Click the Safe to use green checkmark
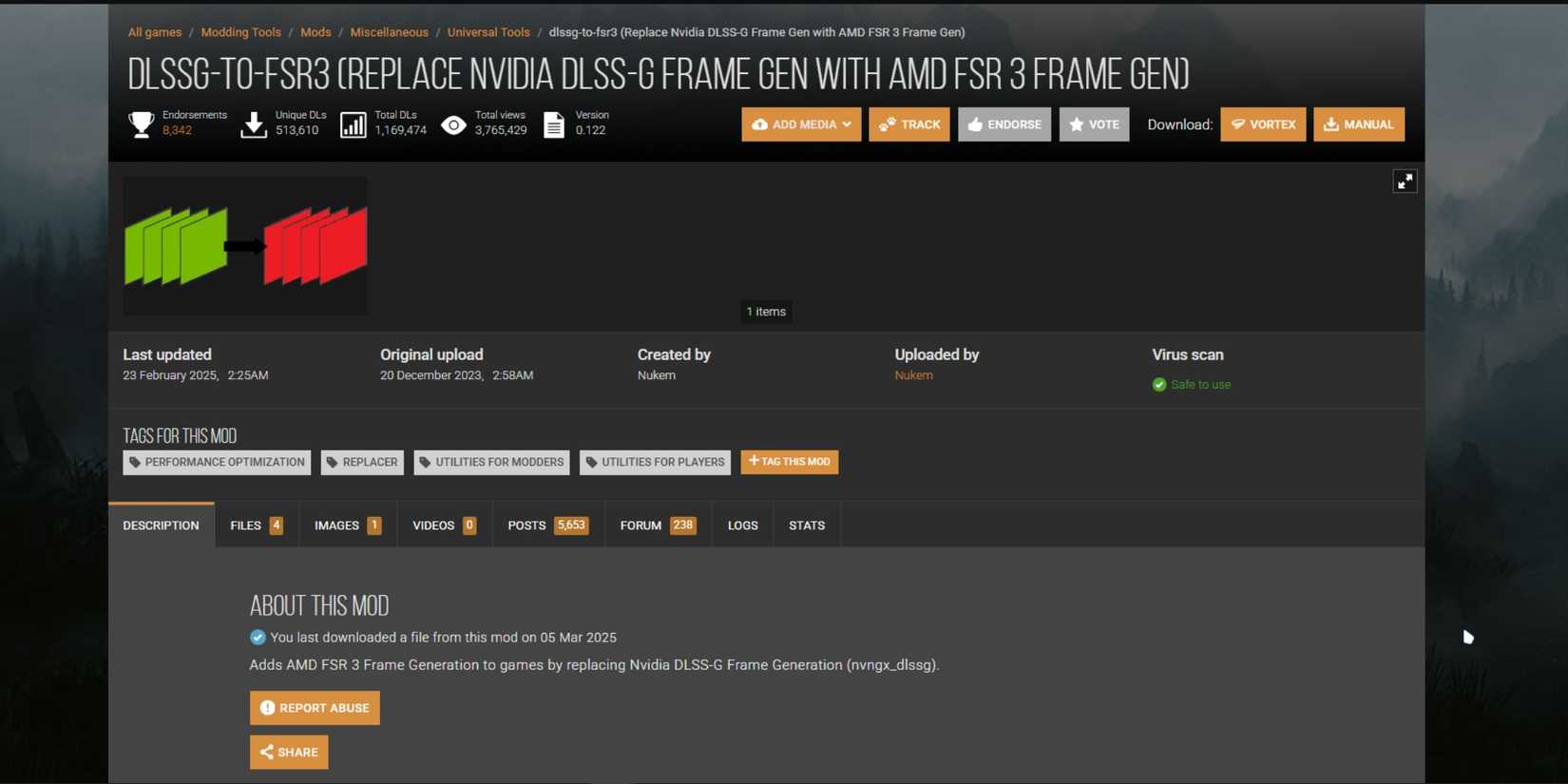This screenshot has width=1568, height=784. 1159,385
